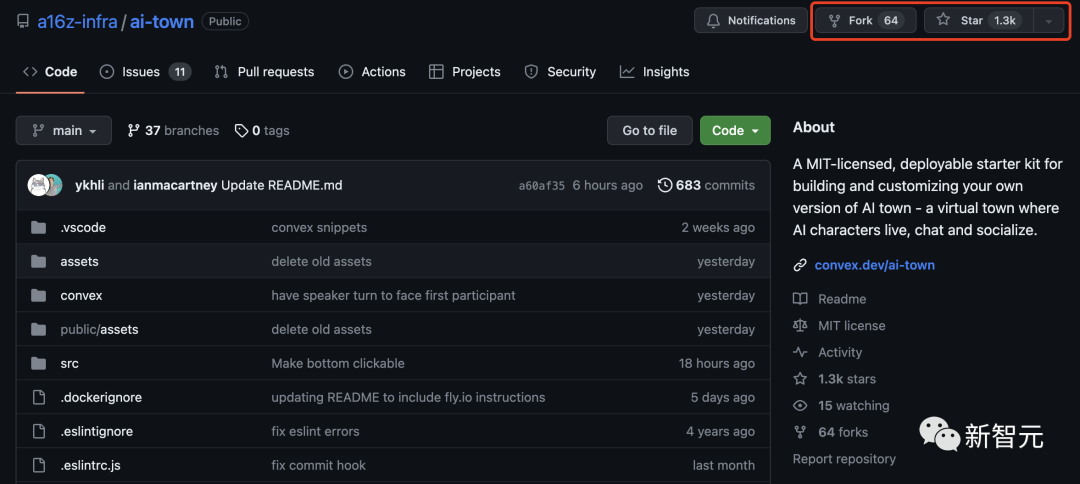Switch to the Security tab
The height and width of the screenshot is (484, 1080).
coord(560,72)
